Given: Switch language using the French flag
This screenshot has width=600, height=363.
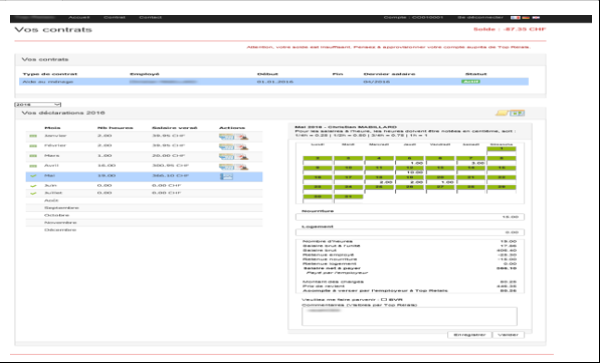Looking at the screenshot, I should click(x=515, y=18).
